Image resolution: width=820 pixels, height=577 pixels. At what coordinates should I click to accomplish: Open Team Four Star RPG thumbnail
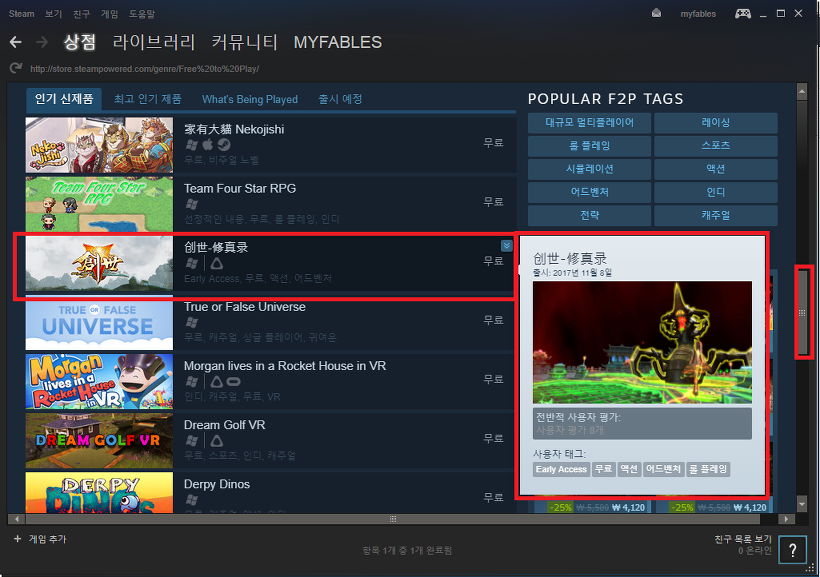pyautogui.click(x=99, y=204)
